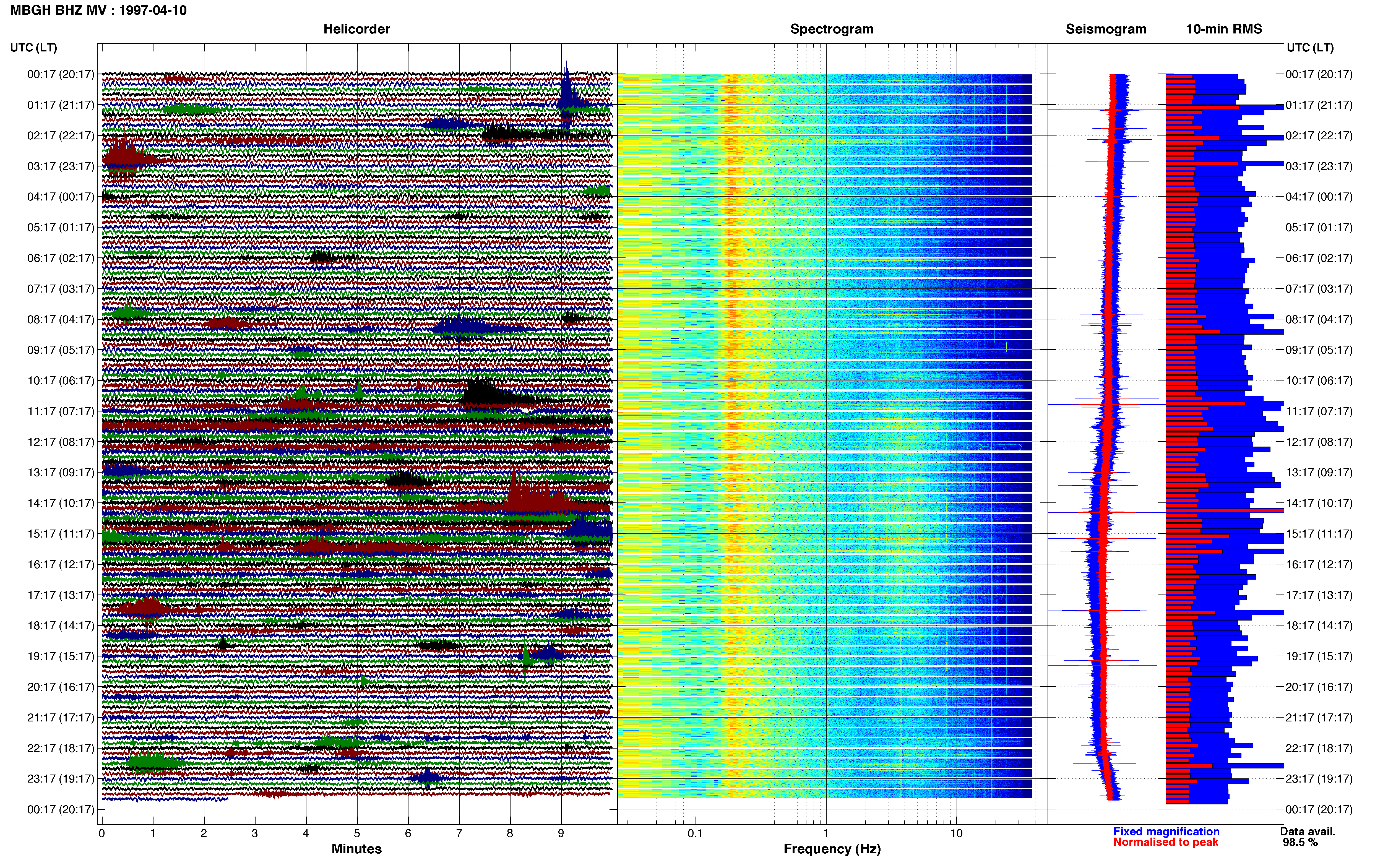
Task: Click the left time label '05:17 (01:17)'
Action: (x=61, y=227)
